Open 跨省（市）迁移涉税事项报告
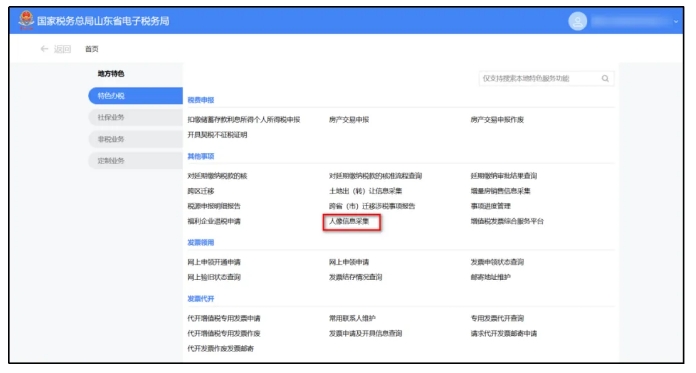 pos(372,206)
